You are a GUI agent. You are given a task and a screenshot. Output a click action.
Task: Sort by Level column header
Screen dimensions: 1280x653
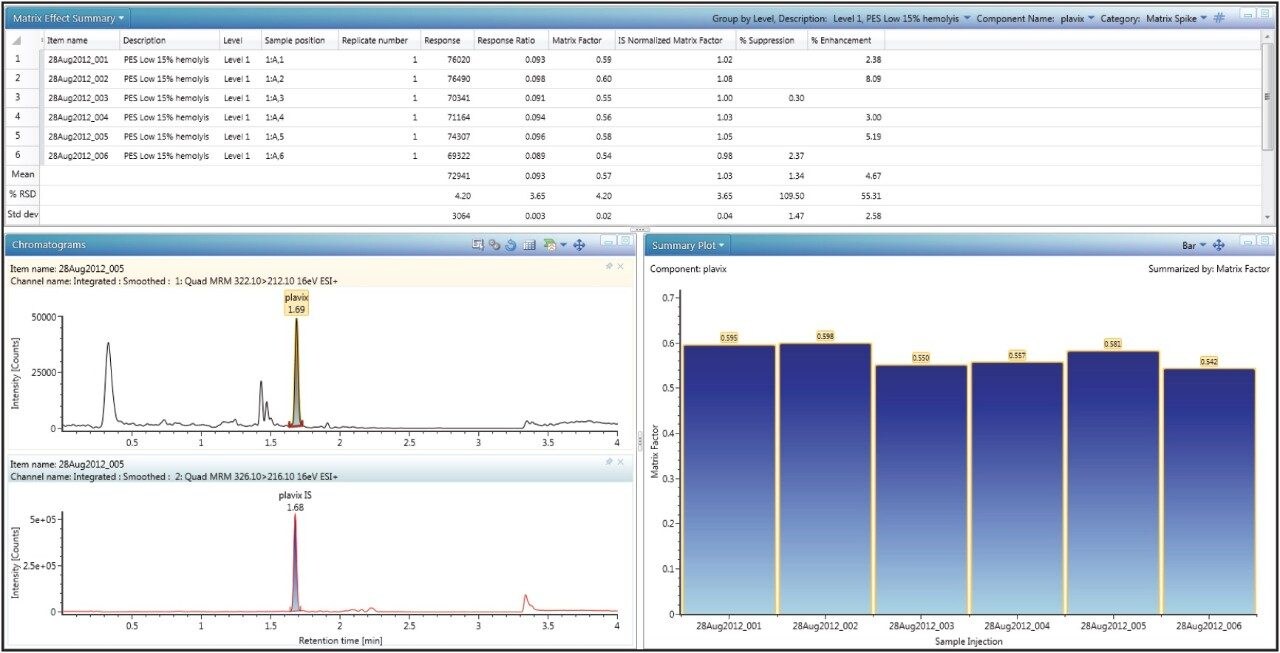click(x=240, y=41)
